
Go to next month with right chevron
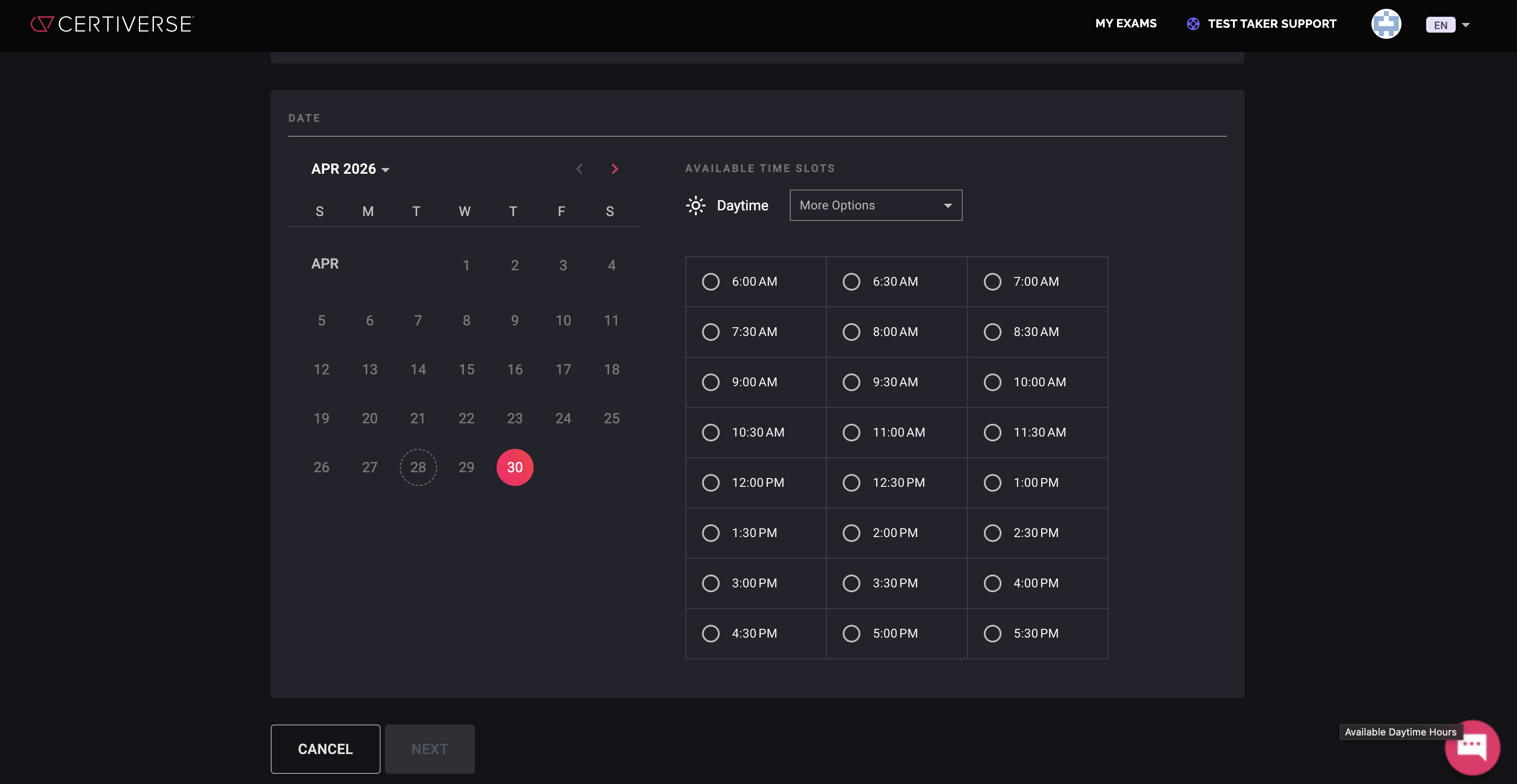click(x=614, y=169)
